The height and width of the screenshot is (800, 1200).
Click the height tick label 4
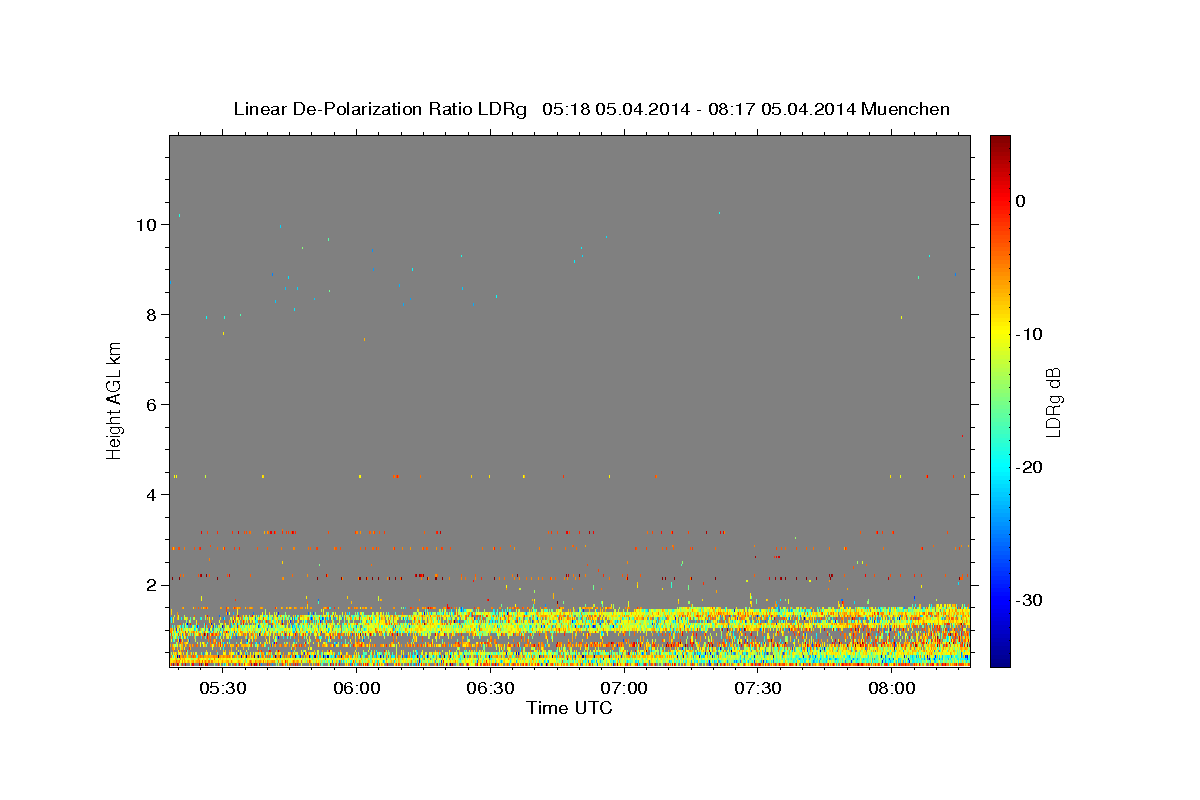(x=152, y=495)
